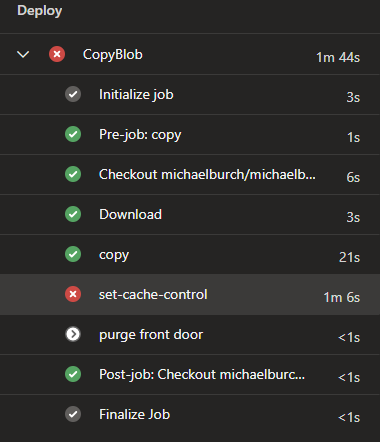This screenshot has width=380, height=442.
Task: Select the Post-job: Checkout michaelburc... step
Action: point(190,375)
